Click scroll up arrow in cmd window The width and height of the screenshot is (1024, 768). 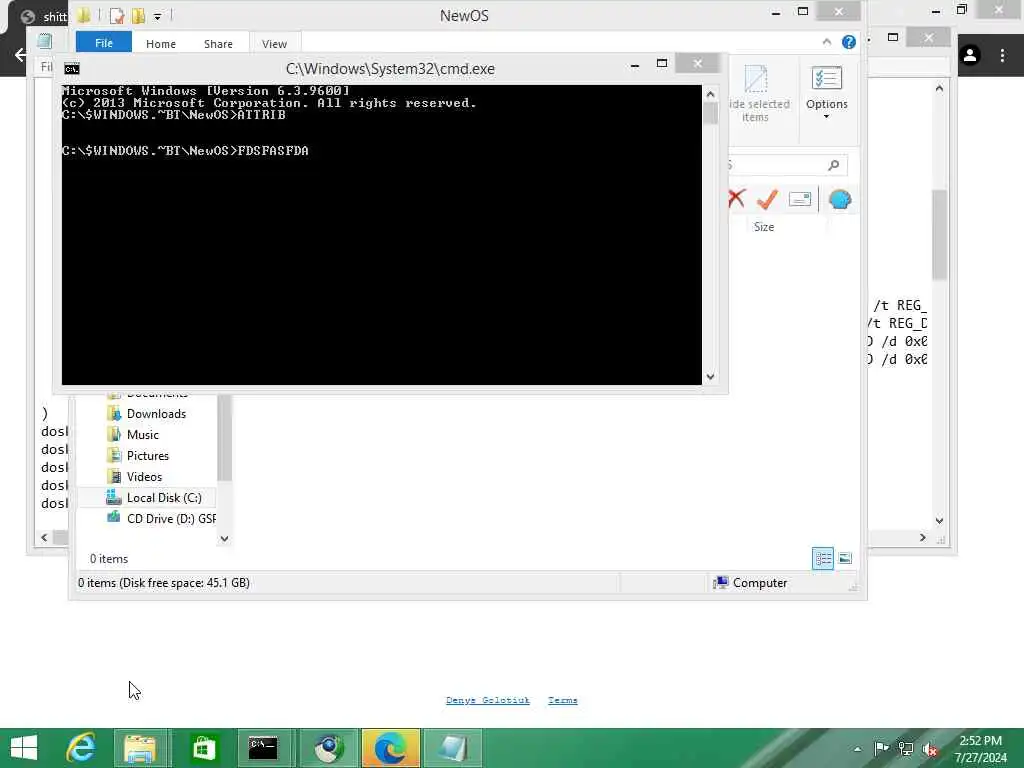(711, 94)
